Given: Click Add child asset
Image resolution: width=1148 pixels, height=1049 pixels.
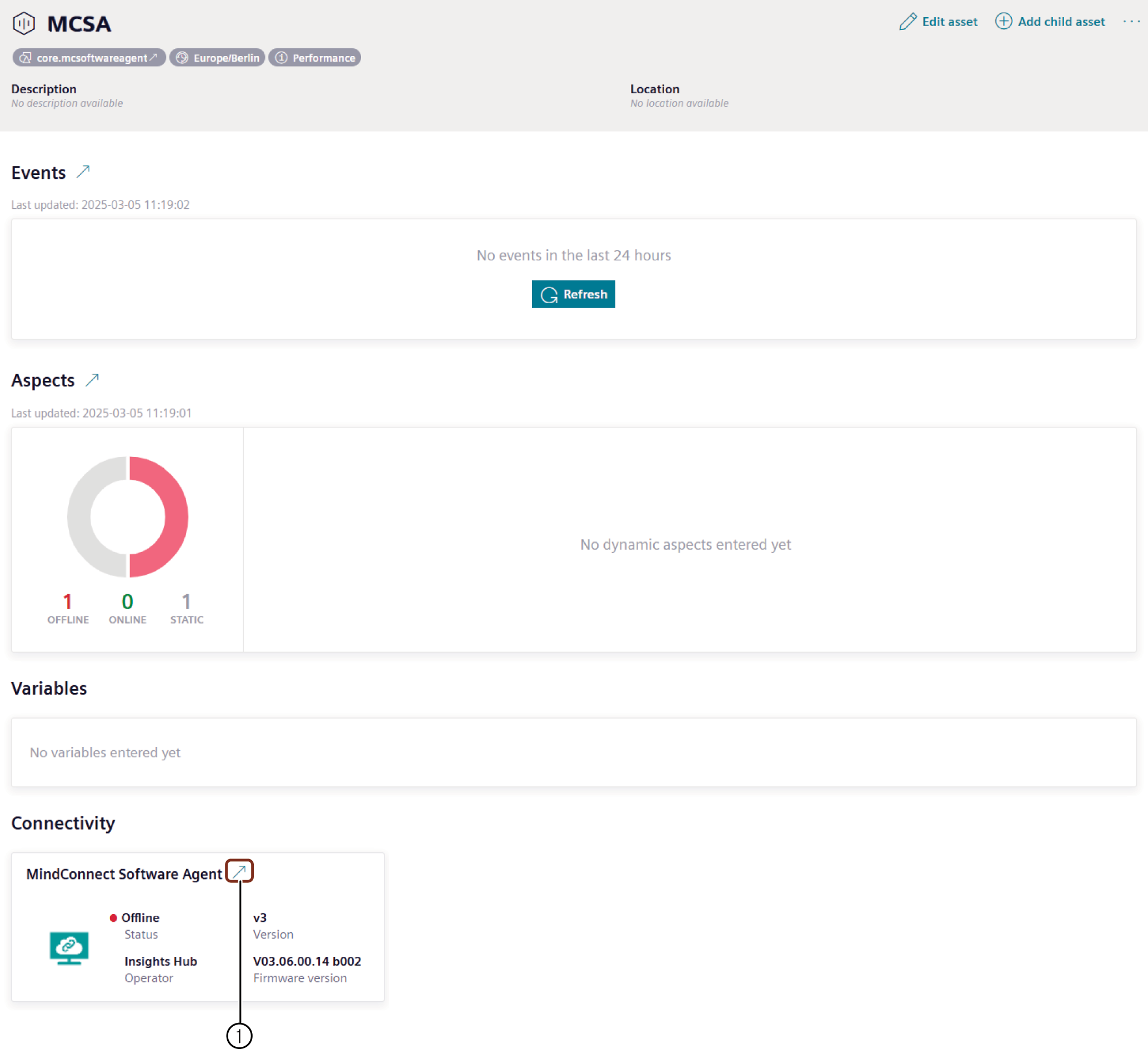Looking at the screenshot, I should coord(1050,22).
